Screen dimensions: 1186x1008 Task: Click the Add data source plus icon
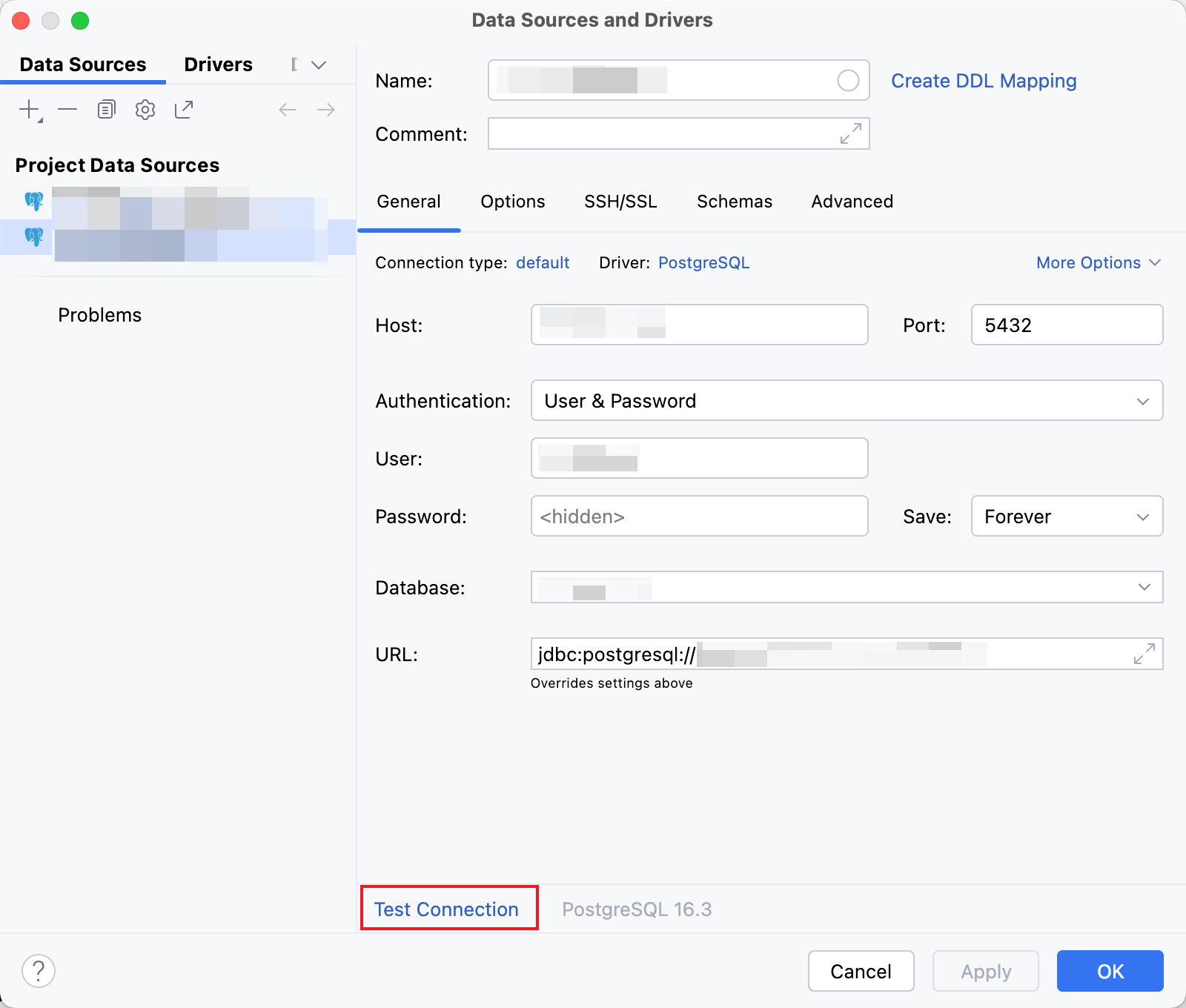point(29,110)
